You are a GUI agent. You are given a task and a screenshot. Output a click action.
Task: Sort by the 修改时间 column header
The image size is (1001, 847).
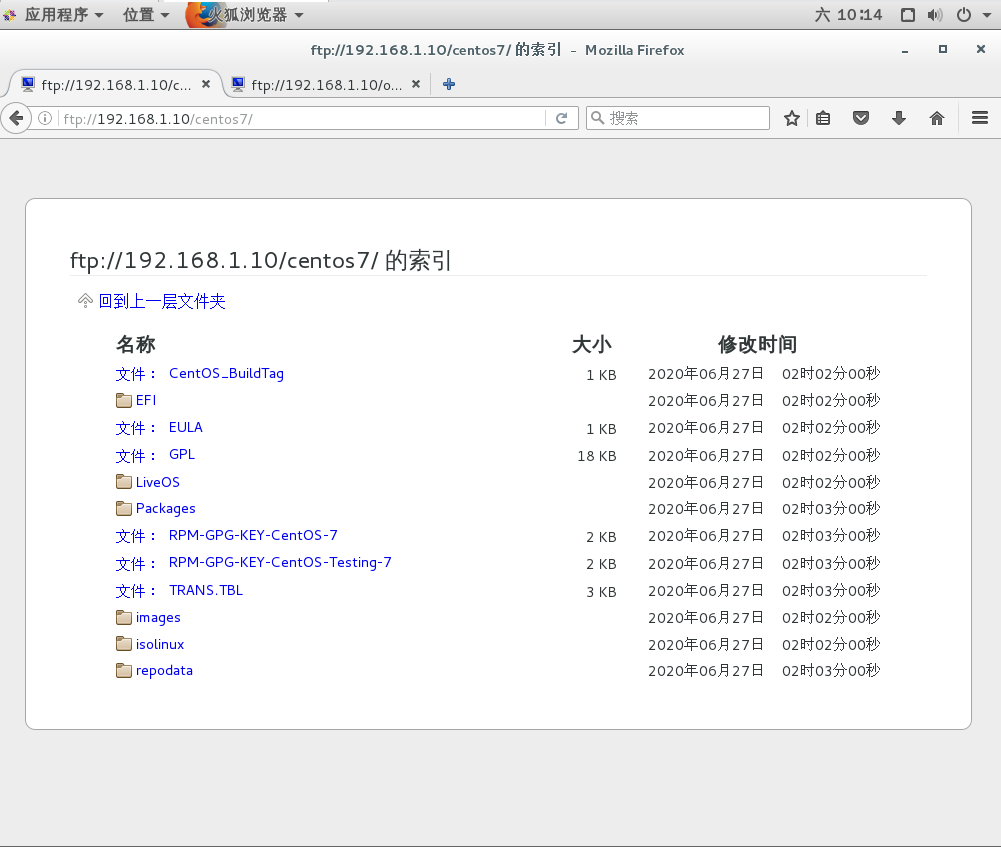pyautogui.click(x=757, y=344)
